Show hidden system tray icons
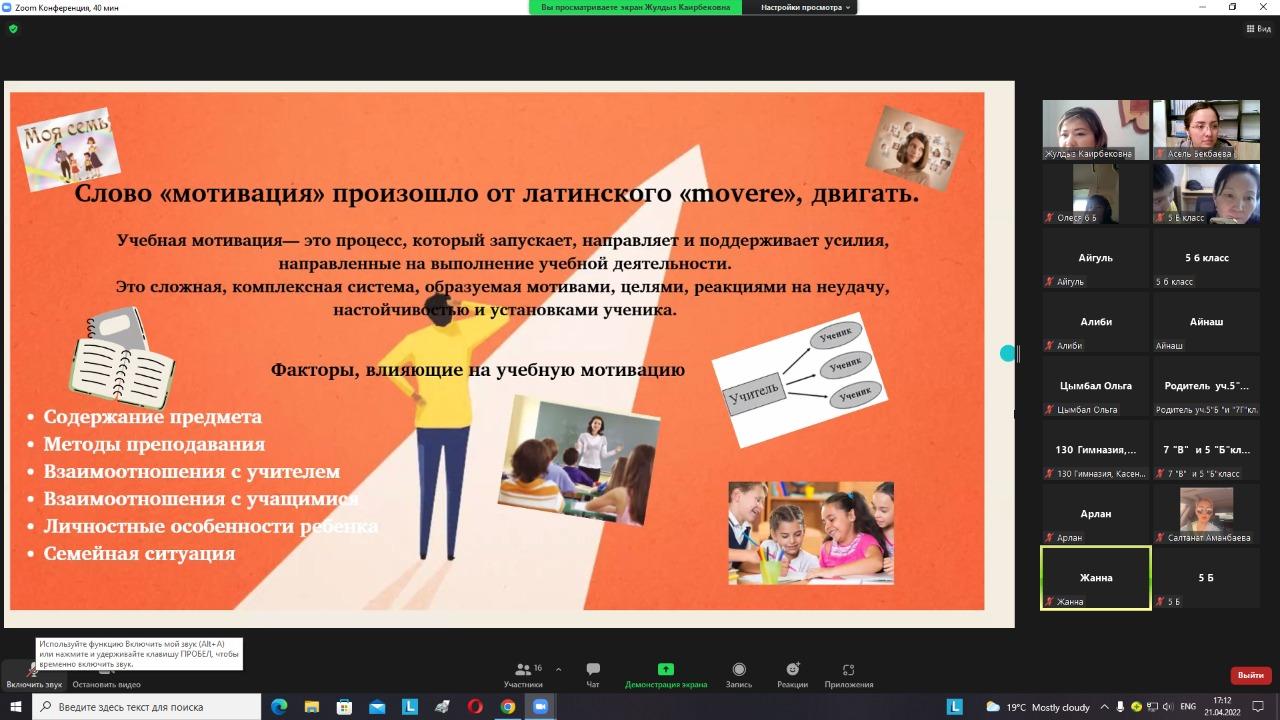 [x=1104, y=707]
